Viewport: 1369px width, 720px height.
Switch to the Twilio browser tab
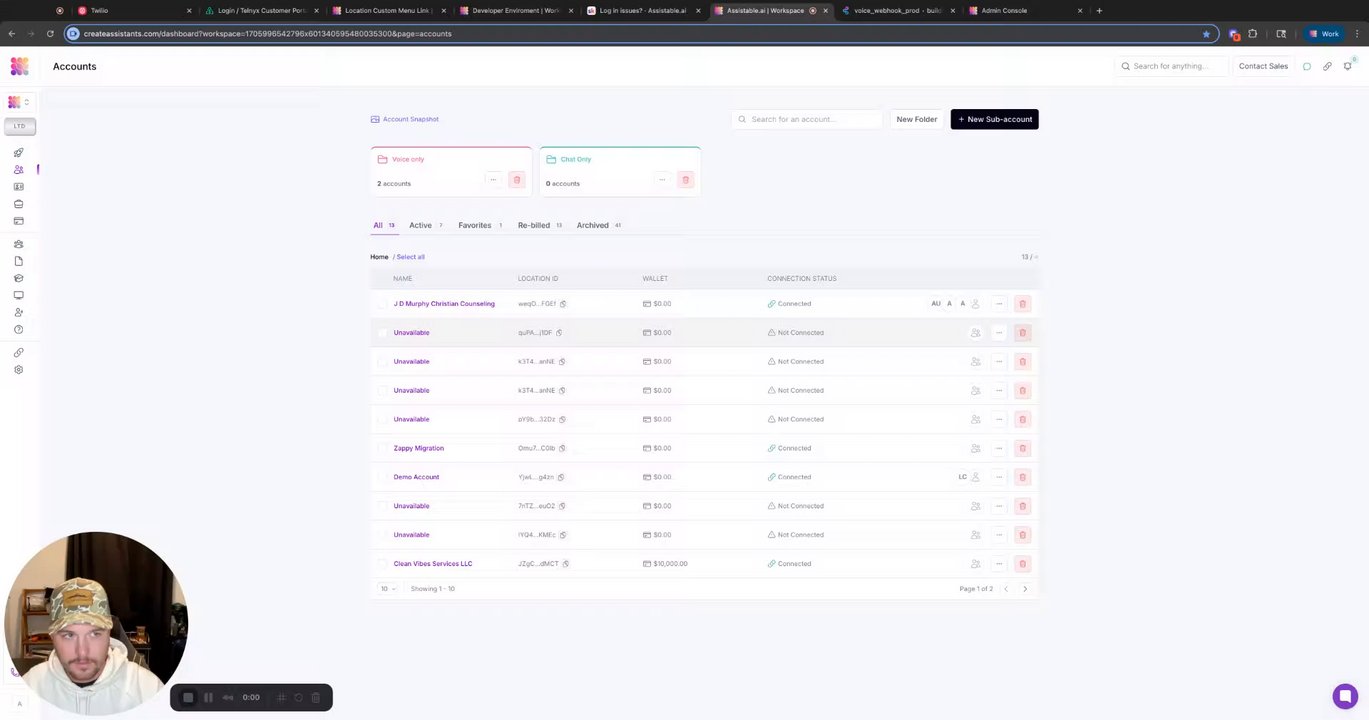pyautogui.click(x=132, y=10)
